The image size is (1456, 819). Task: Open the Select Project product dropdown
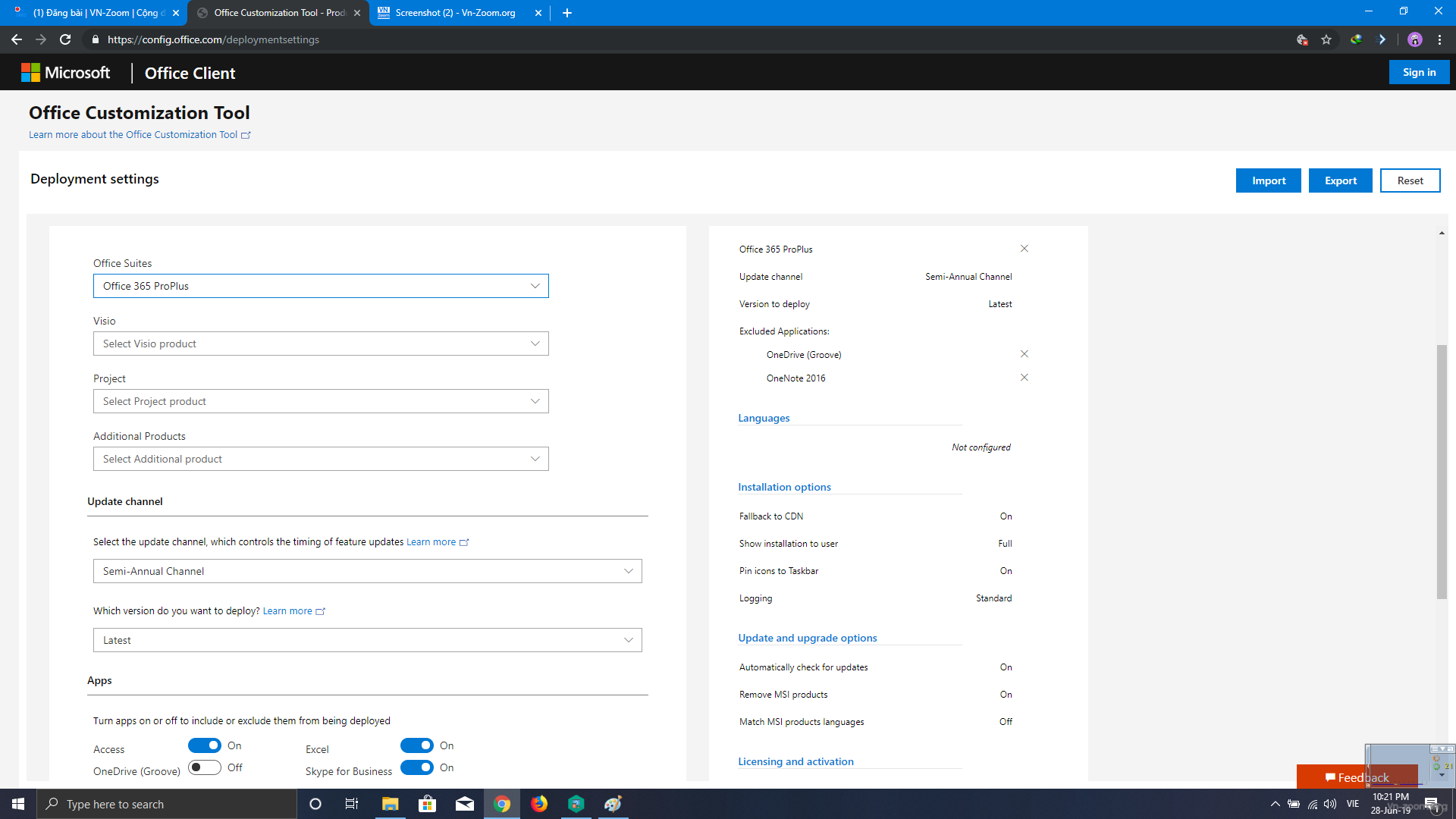[x=321, y=401]
